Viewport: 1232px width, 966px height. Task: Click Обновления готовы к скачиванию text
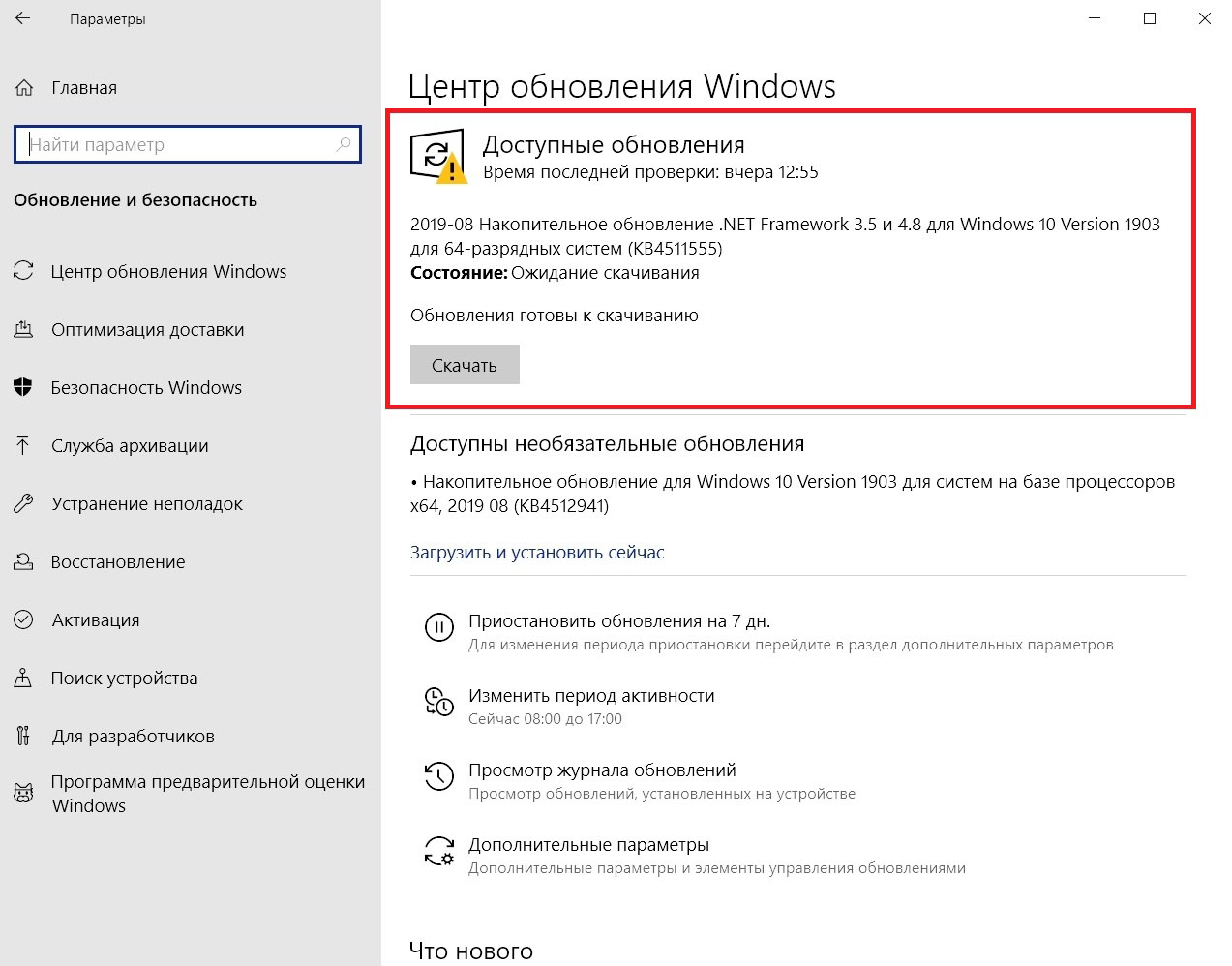[555, 316]
